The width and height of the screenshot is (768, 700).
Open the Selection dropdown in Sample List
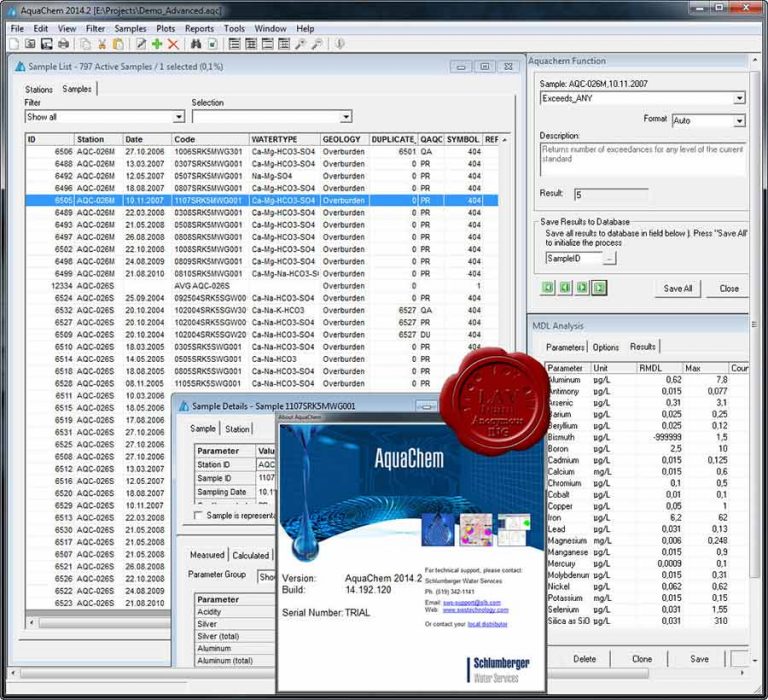click(x=346, y=117)
